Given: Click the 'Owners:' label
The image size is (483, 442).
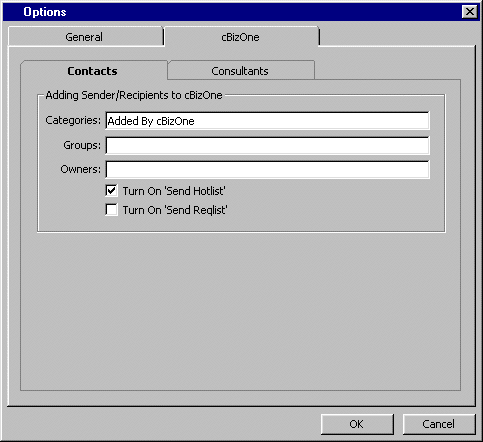Looking at the screenshot, I should tap(80, 169).
